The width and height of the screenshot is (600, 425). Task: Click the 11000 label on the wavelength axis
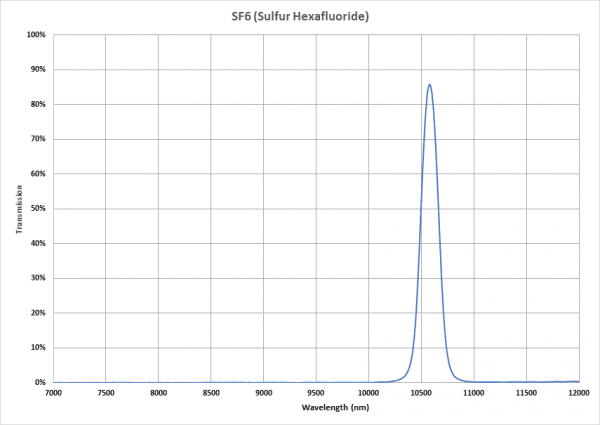click(474, 394)
